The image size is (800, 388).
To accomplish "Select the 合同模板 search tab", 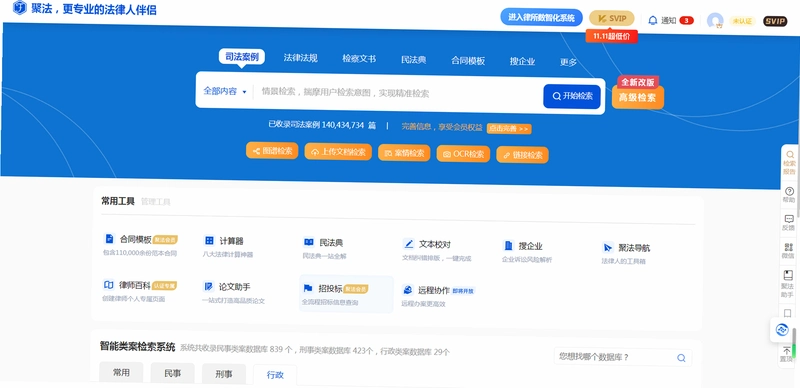I will pos(468,61).
